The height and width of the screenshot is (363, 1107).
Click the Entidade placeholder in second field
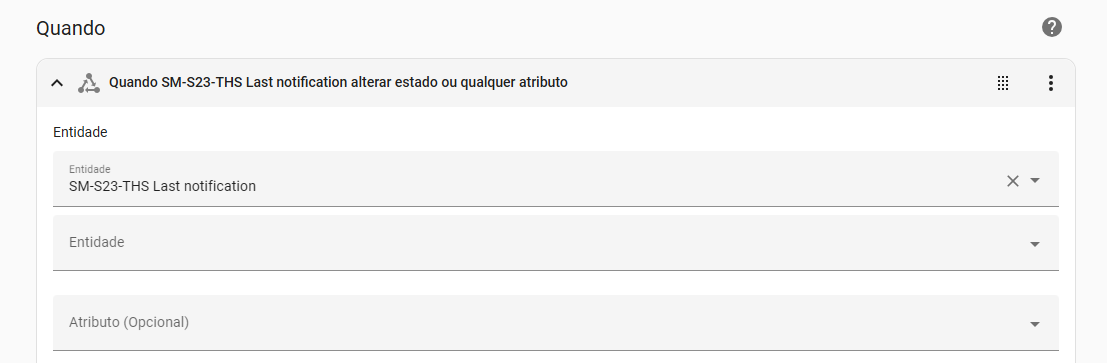pyautogui.click(x=97, y=242)
